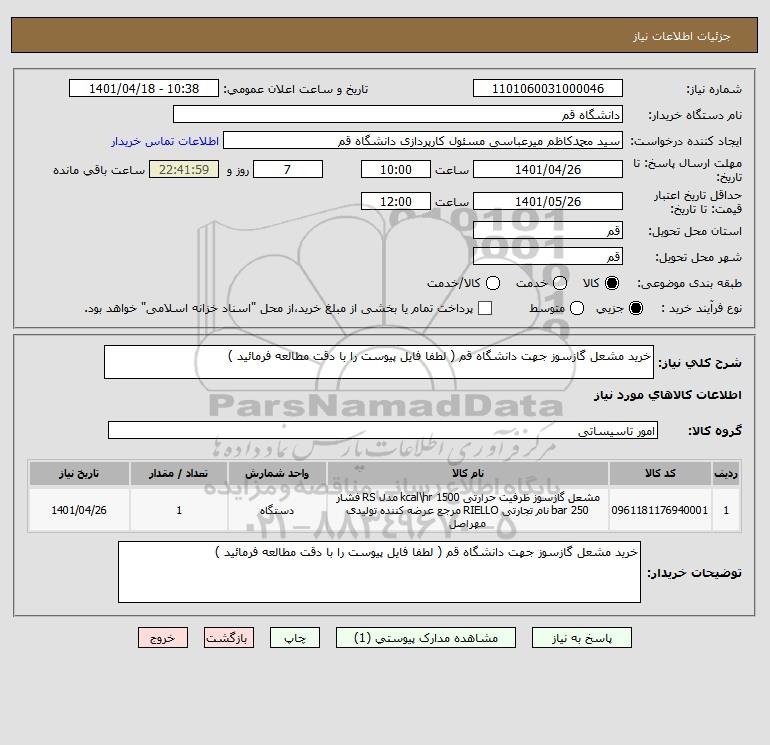
Task: Click the کد کالا column header
Action: [660, 473]
